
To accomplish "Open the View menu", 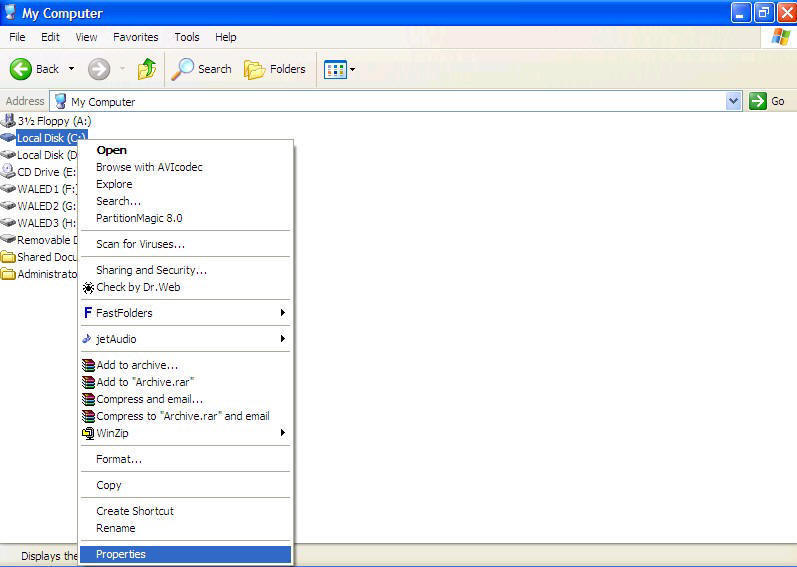I will 86,37.
